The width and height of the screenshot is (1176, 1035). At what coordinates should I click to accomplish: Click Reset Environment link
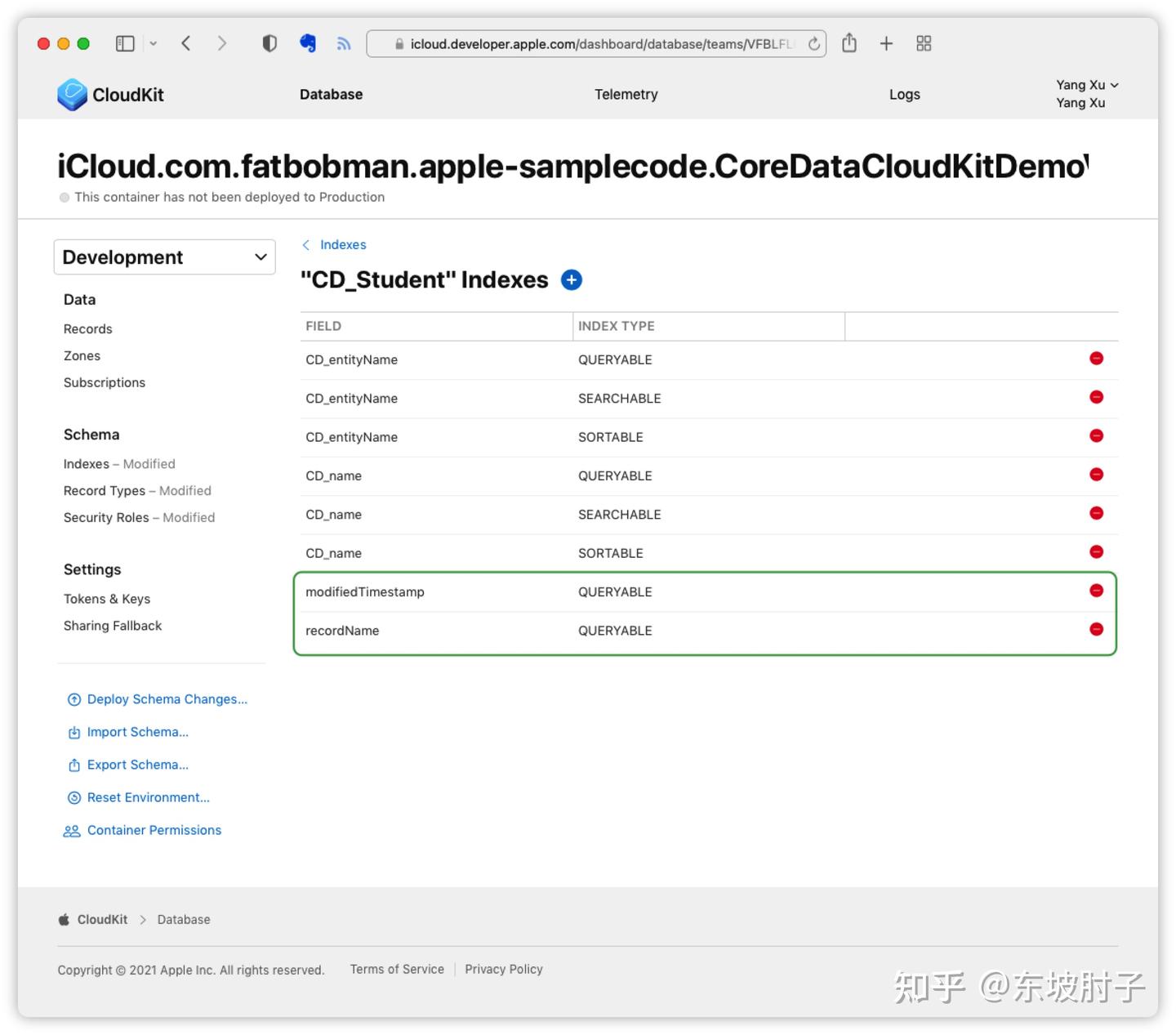click(x=138, y=797)
